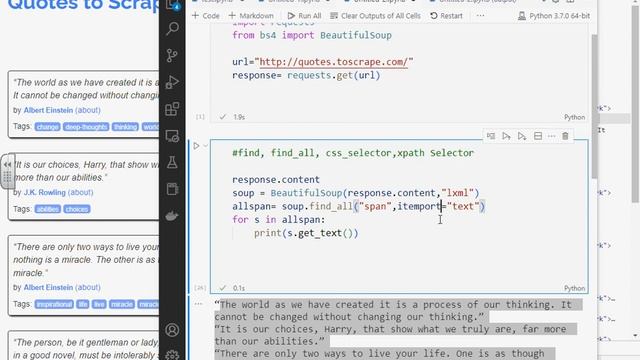Execute cell and below from cell toolbar

[x=522, y=136]
